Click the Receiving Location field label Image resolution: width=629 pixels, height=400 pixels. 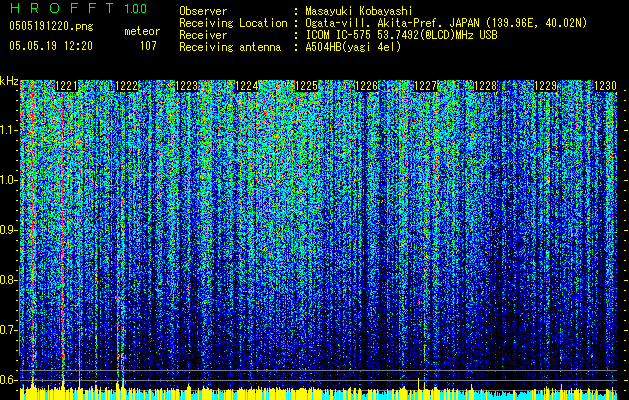click(233, 23)
